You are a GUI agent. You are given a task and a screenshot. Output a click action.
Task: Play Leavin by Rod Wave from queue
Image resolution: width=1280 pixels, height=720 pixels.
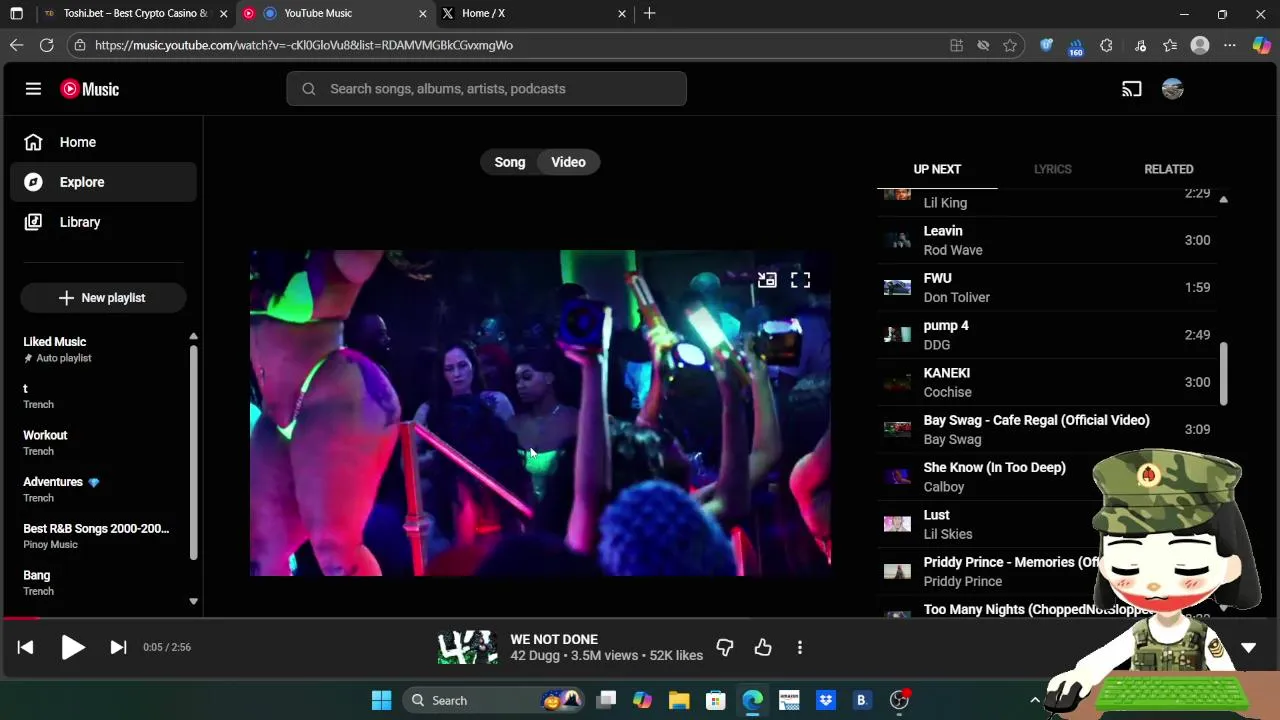pos(1047,240)
